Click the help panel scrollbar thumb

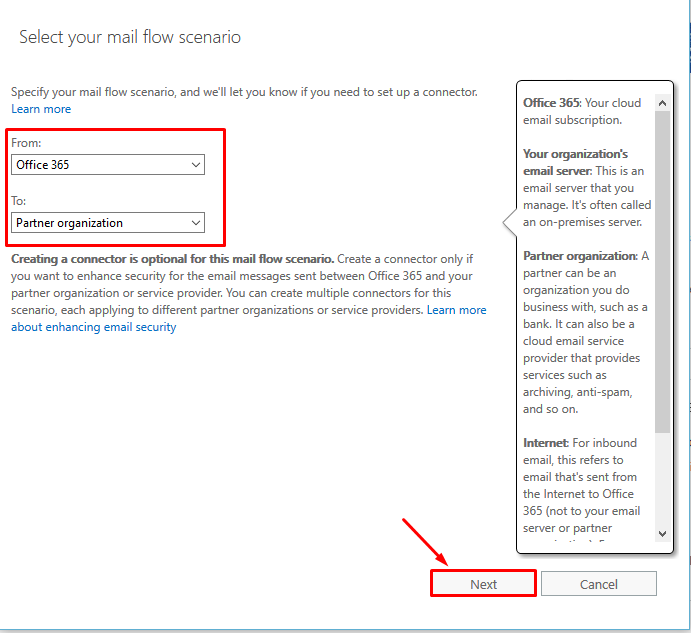662,272
